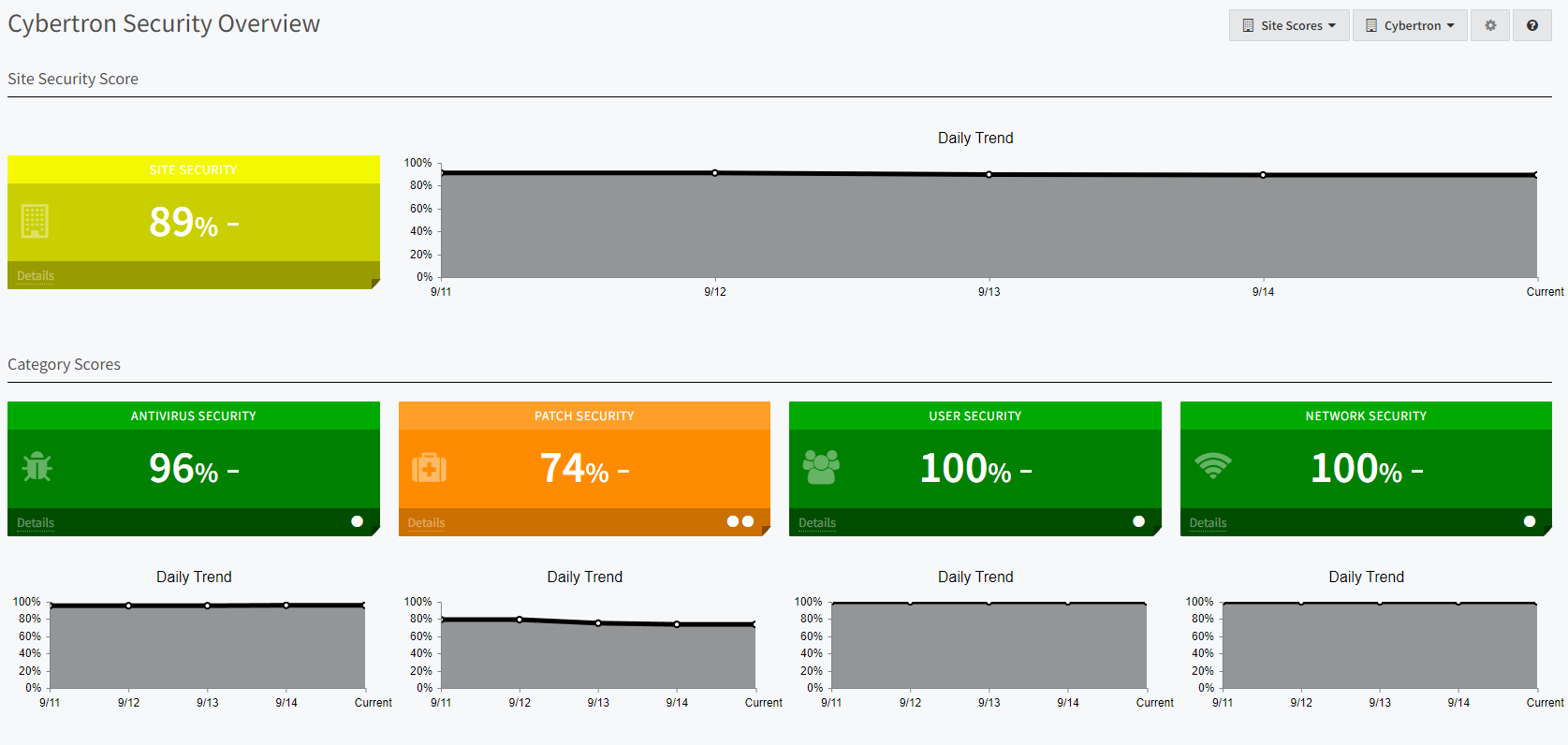1568x745 pixels.
Task: Select the Antivirus Security tile header
Action: click(194, 416)
